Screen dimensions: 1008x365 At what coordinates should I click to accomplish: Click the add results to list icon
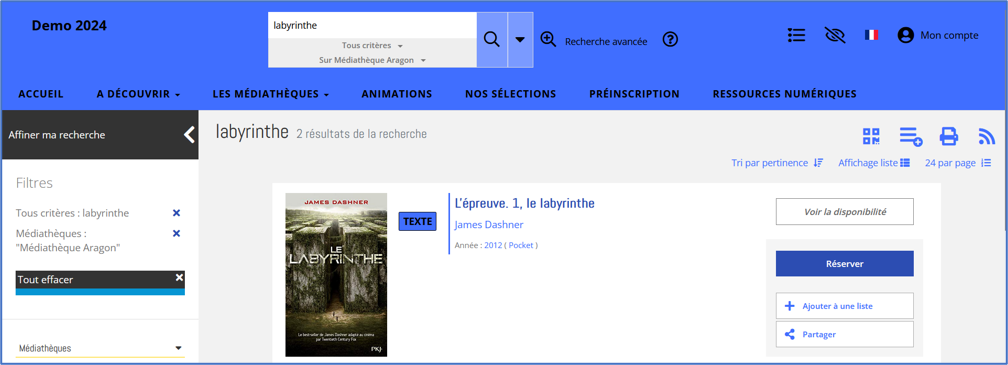click(x=911, y=136)
